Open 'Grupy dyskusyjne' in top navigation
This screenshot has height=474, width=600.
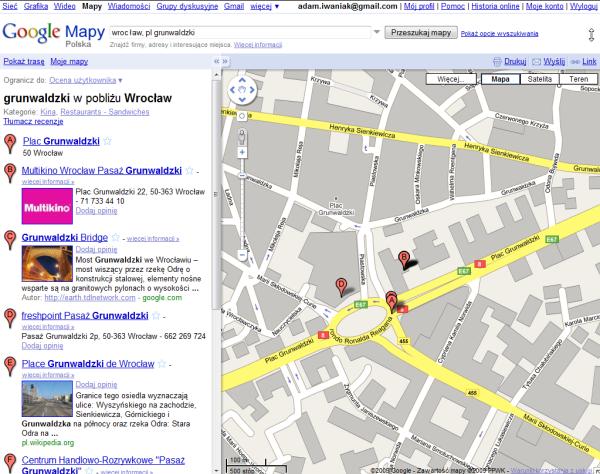coord(187,6)
